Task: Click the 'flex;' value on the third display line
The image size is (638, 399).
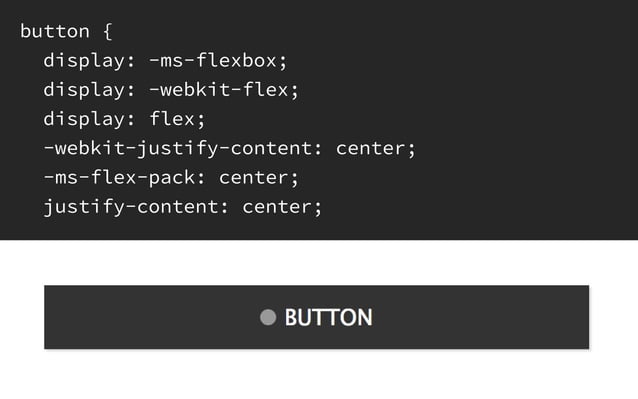Action: point(177,119)
